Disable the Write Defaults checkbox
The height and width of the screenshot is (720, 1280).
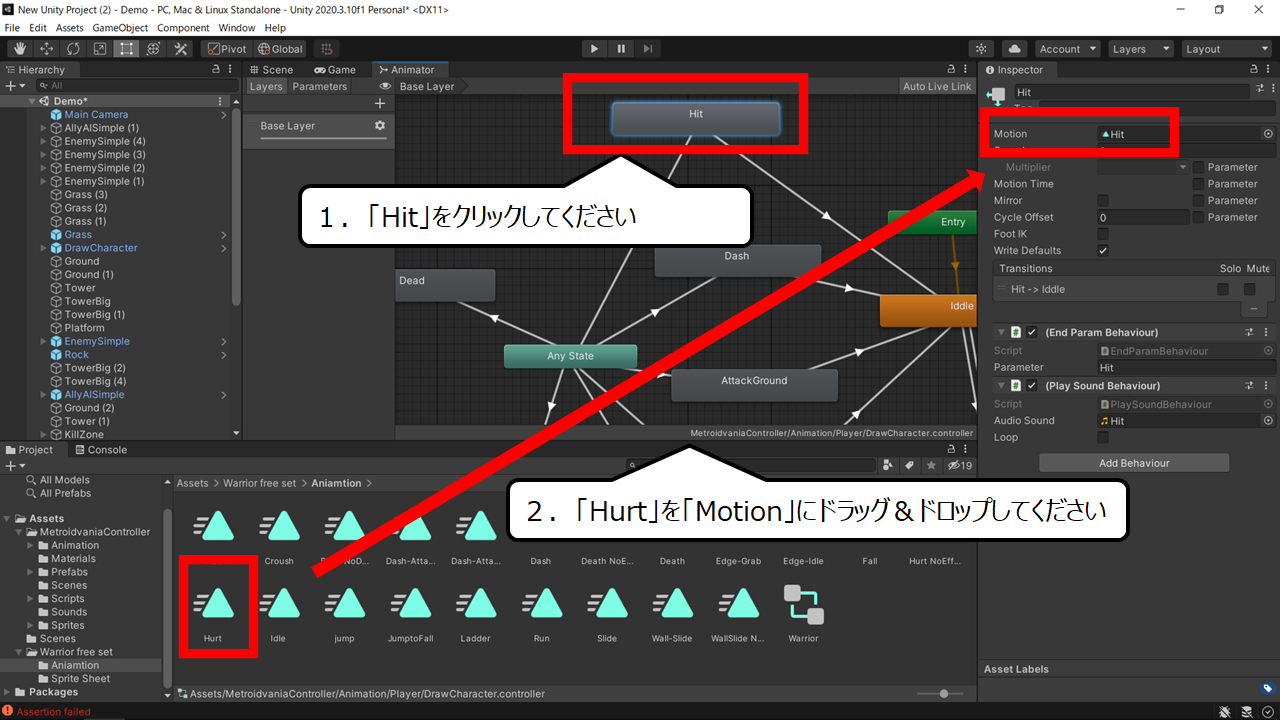[x=1103, y=251]
